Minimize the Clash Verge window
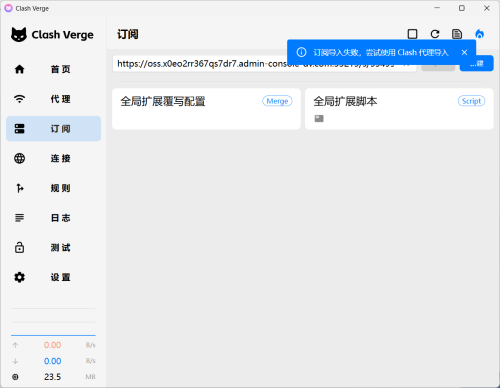The image size is (500, 388). point(437,8)
